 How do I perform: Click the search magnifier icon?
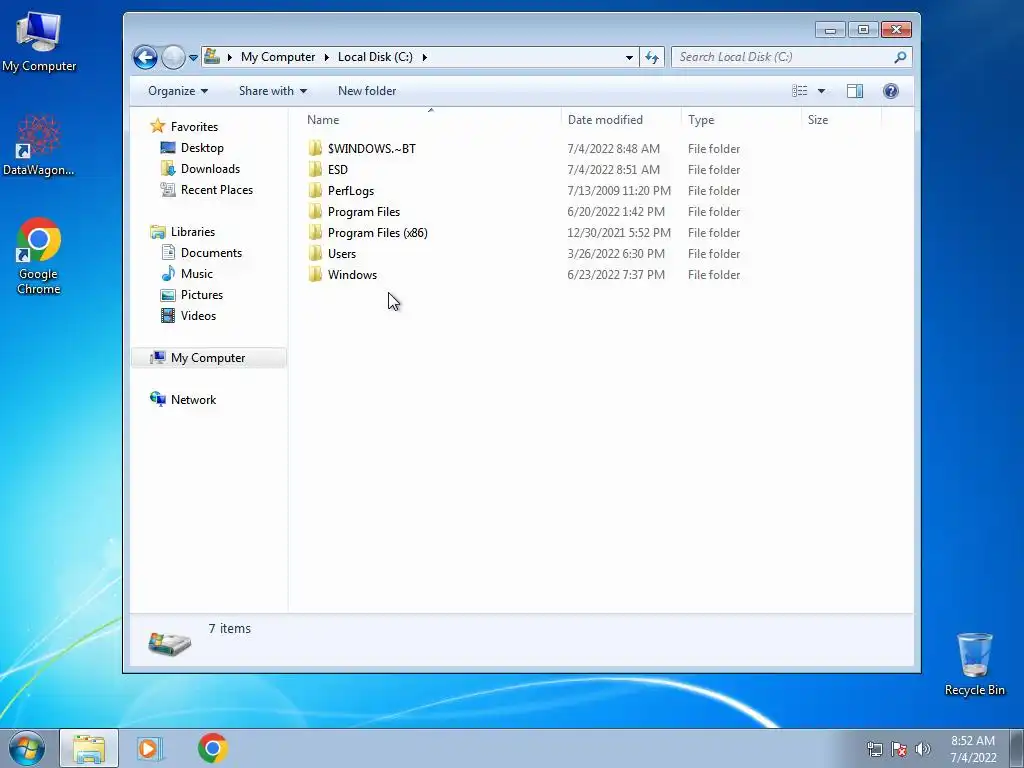[900, 57]
